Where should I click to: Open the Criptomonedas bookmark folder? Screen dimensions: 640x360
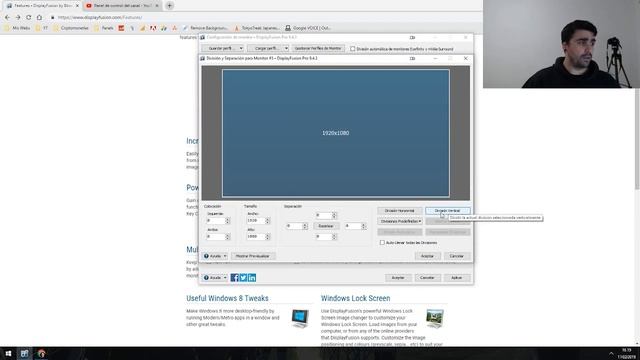tap(71, 28)
